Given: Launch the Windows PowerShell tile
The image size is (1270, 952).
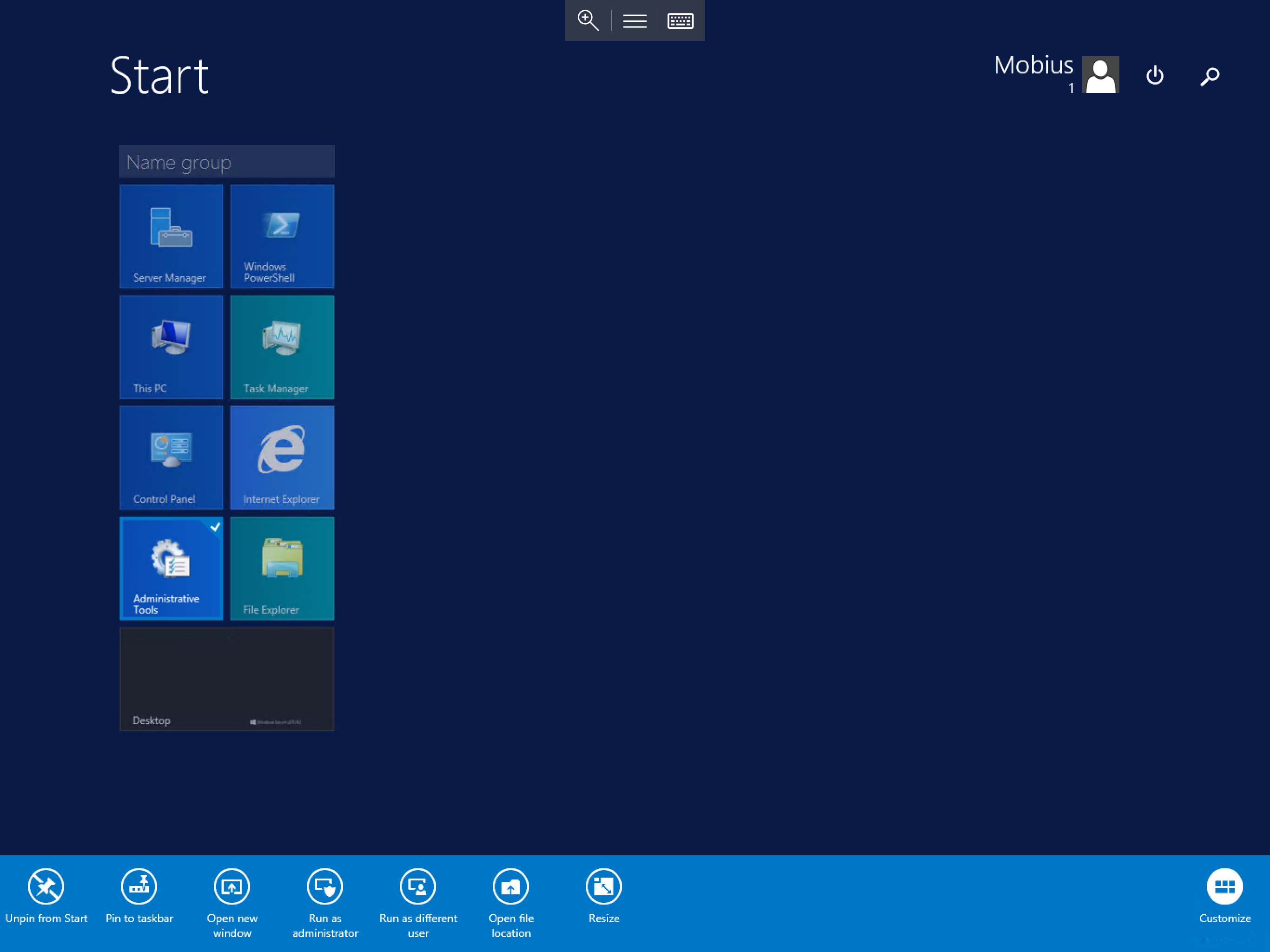Looking at the screenshot, I should click(x=282, y=236).
